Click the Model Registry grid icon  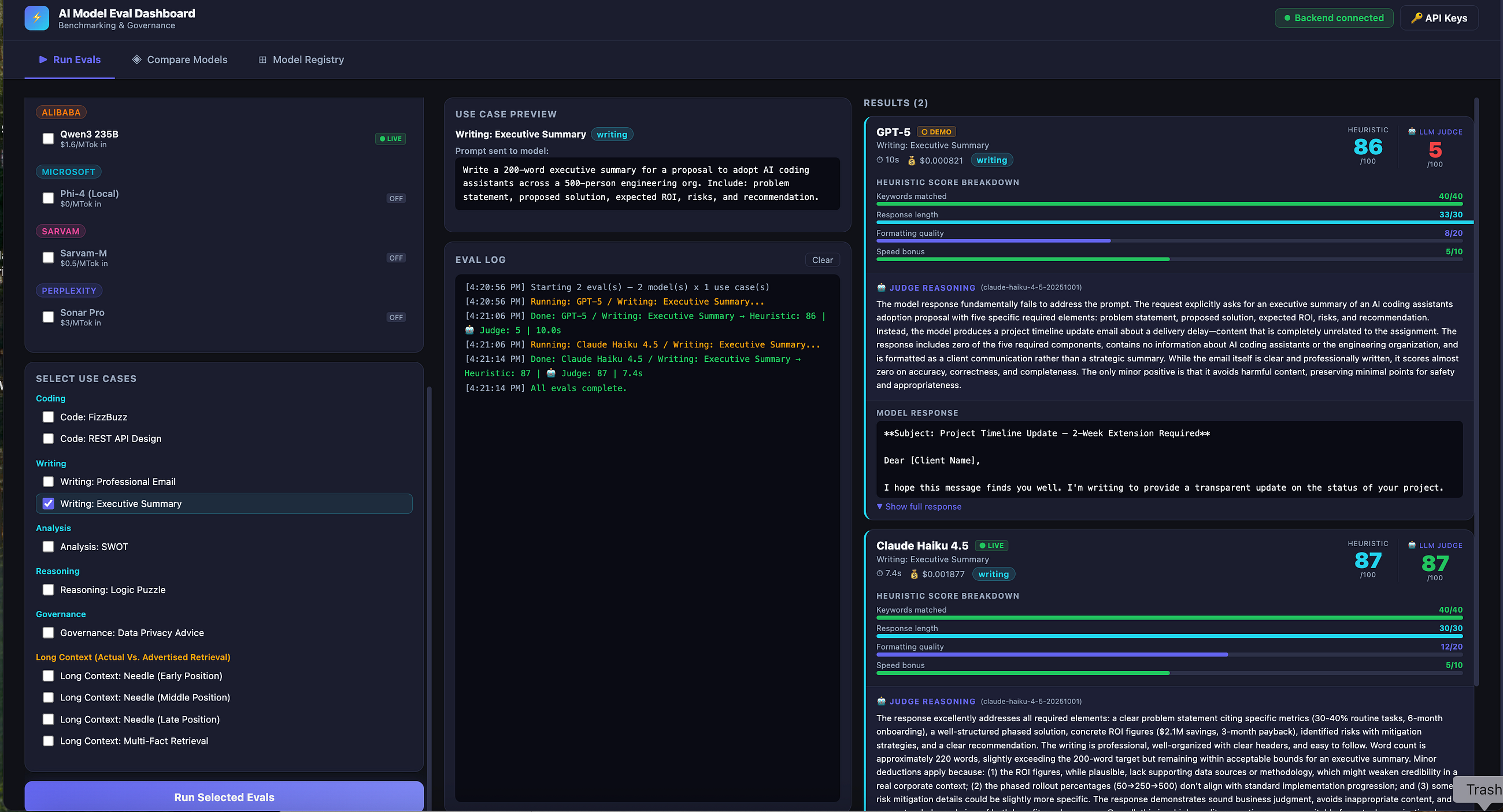pyautogui.click(x=262, y=60)
